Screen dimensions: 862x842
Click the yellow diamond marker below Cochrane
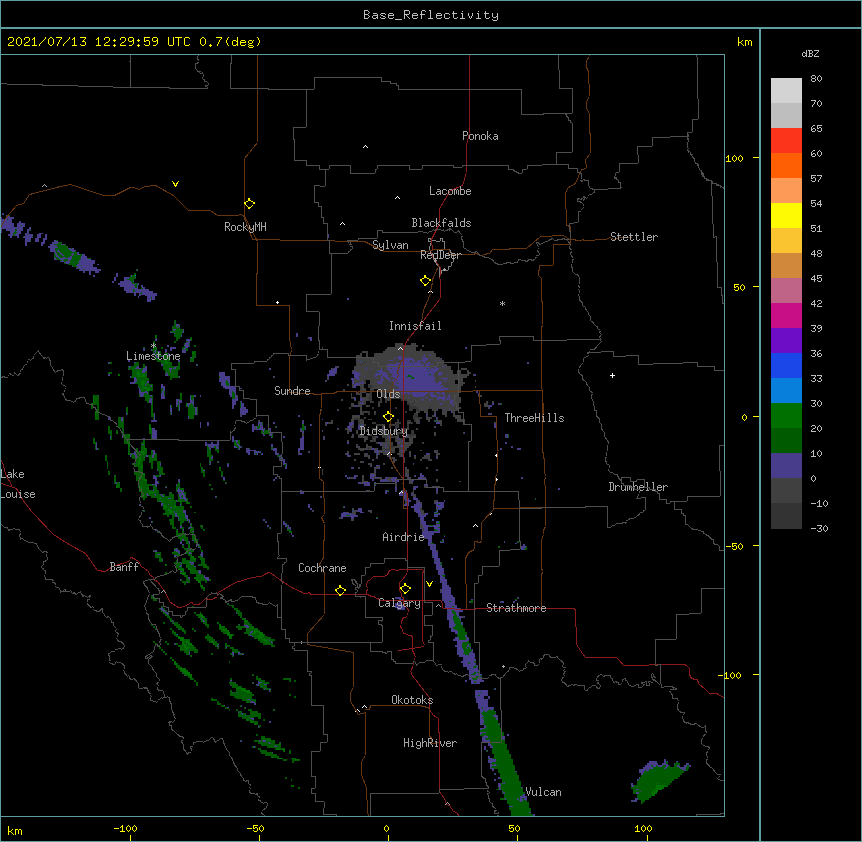pyautogui.click(x=340, y=590)
